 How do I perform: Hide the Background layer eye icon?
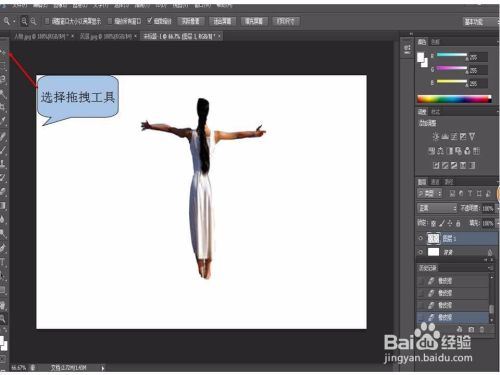(x=421, y=252)
